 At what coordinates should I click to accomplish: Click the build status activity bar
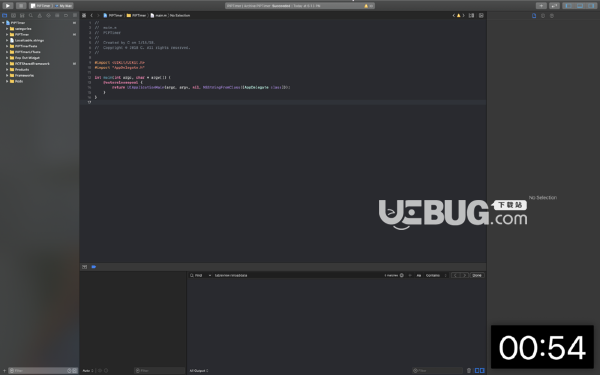[300, 6]
